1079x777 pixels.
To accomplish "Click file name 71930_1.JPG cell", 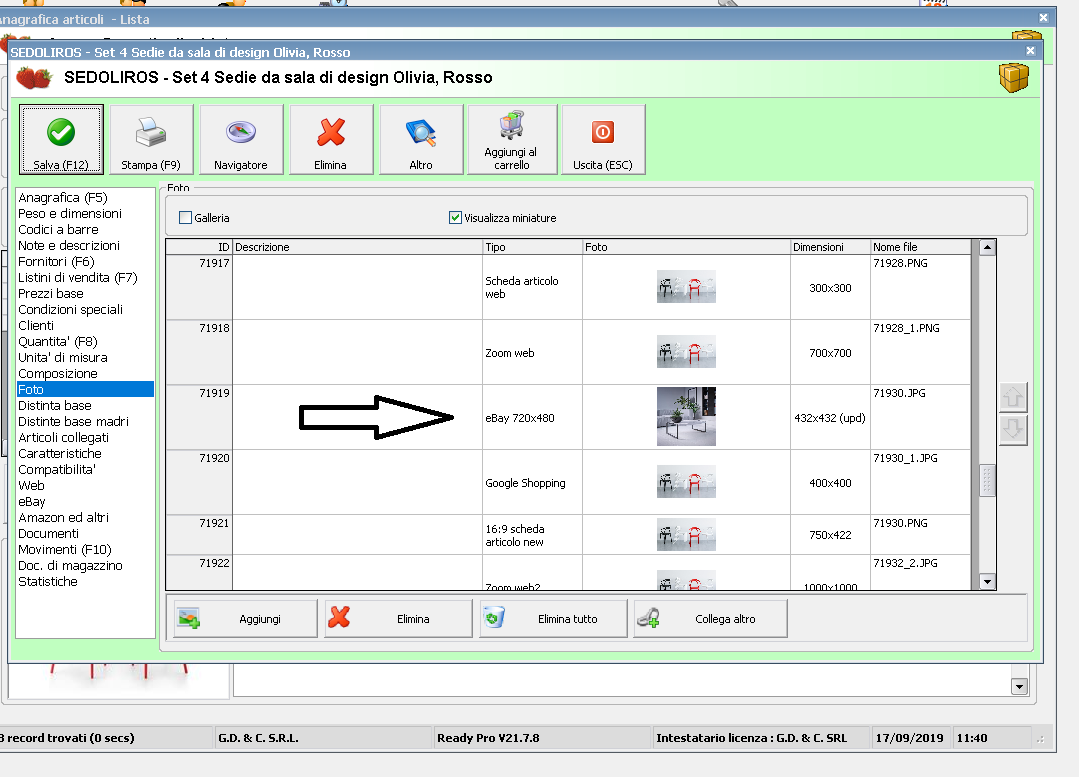I will click(x=921, y=482).
